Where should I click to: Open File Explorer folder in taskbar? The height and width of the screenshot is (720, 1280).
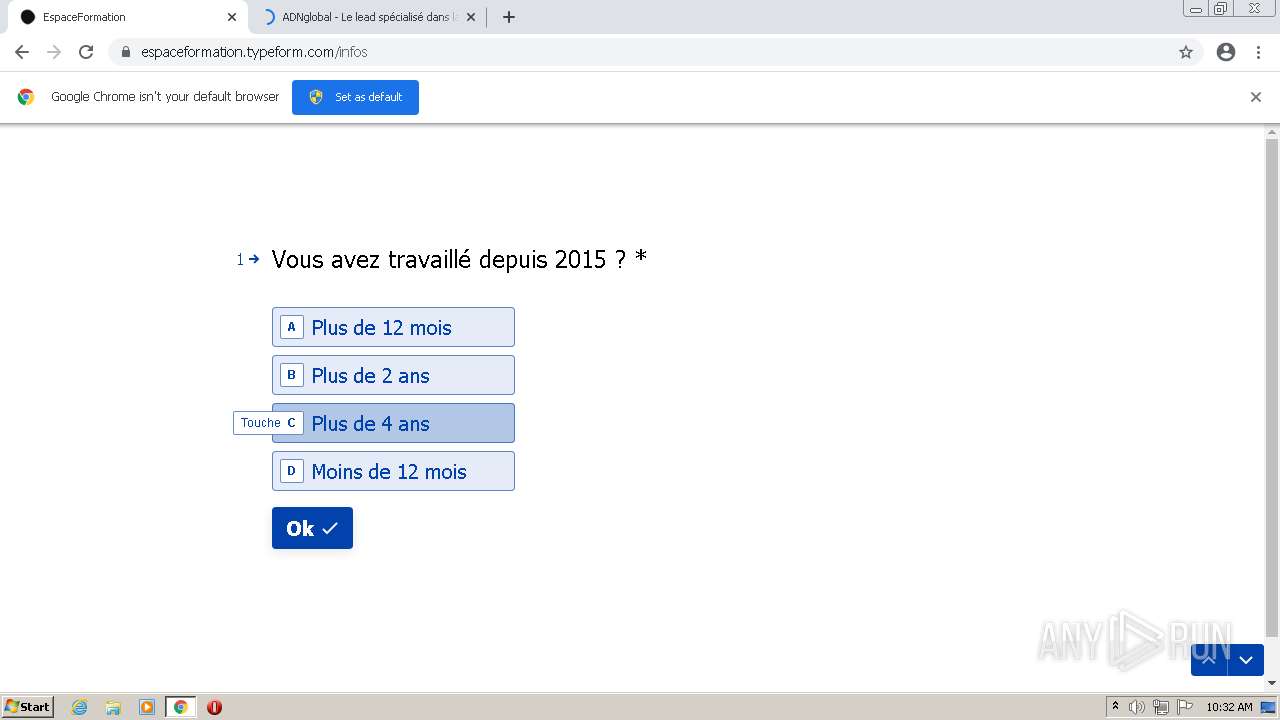[113, 707]
